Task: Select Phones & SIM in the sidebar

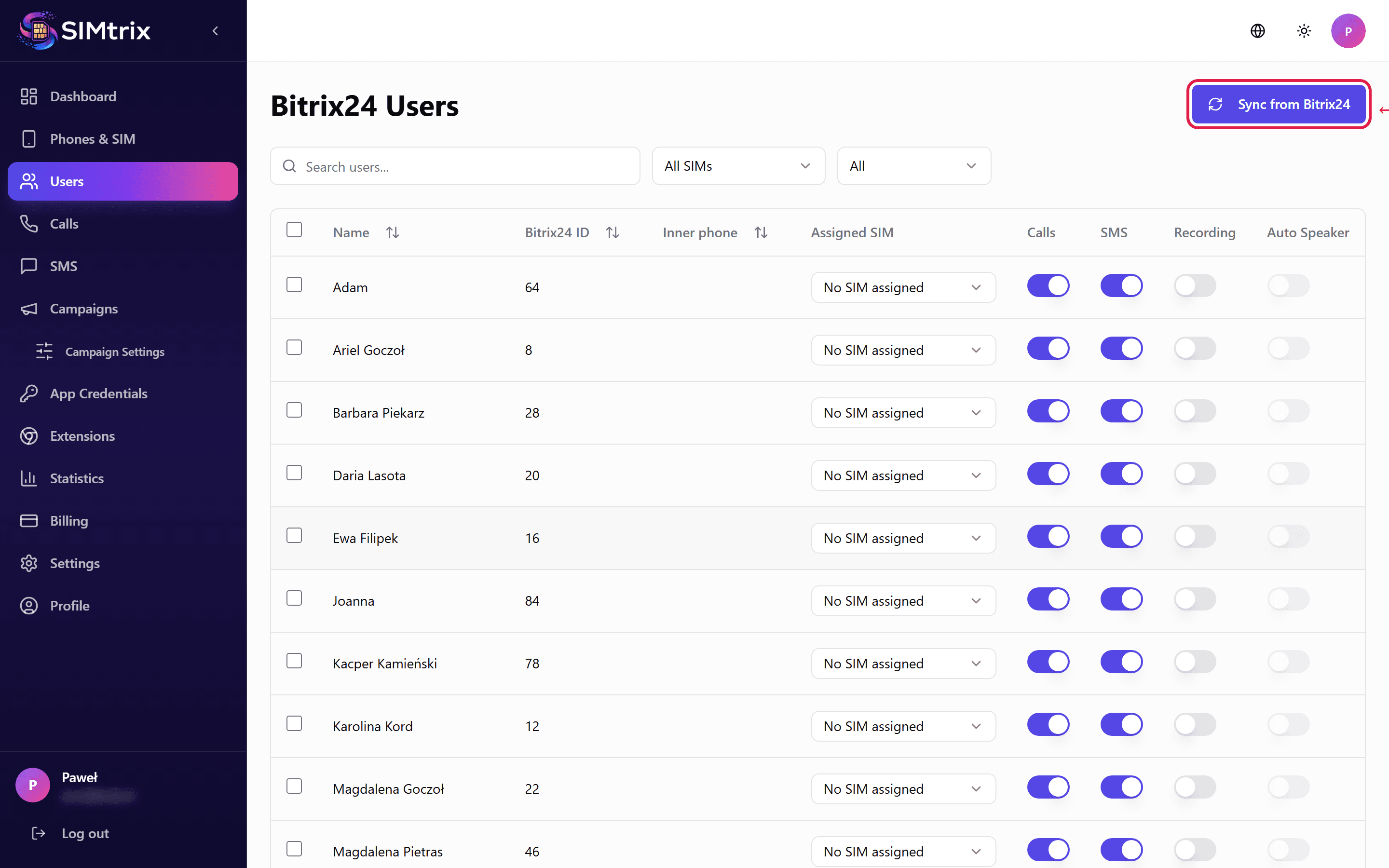Action: (93, 138)
